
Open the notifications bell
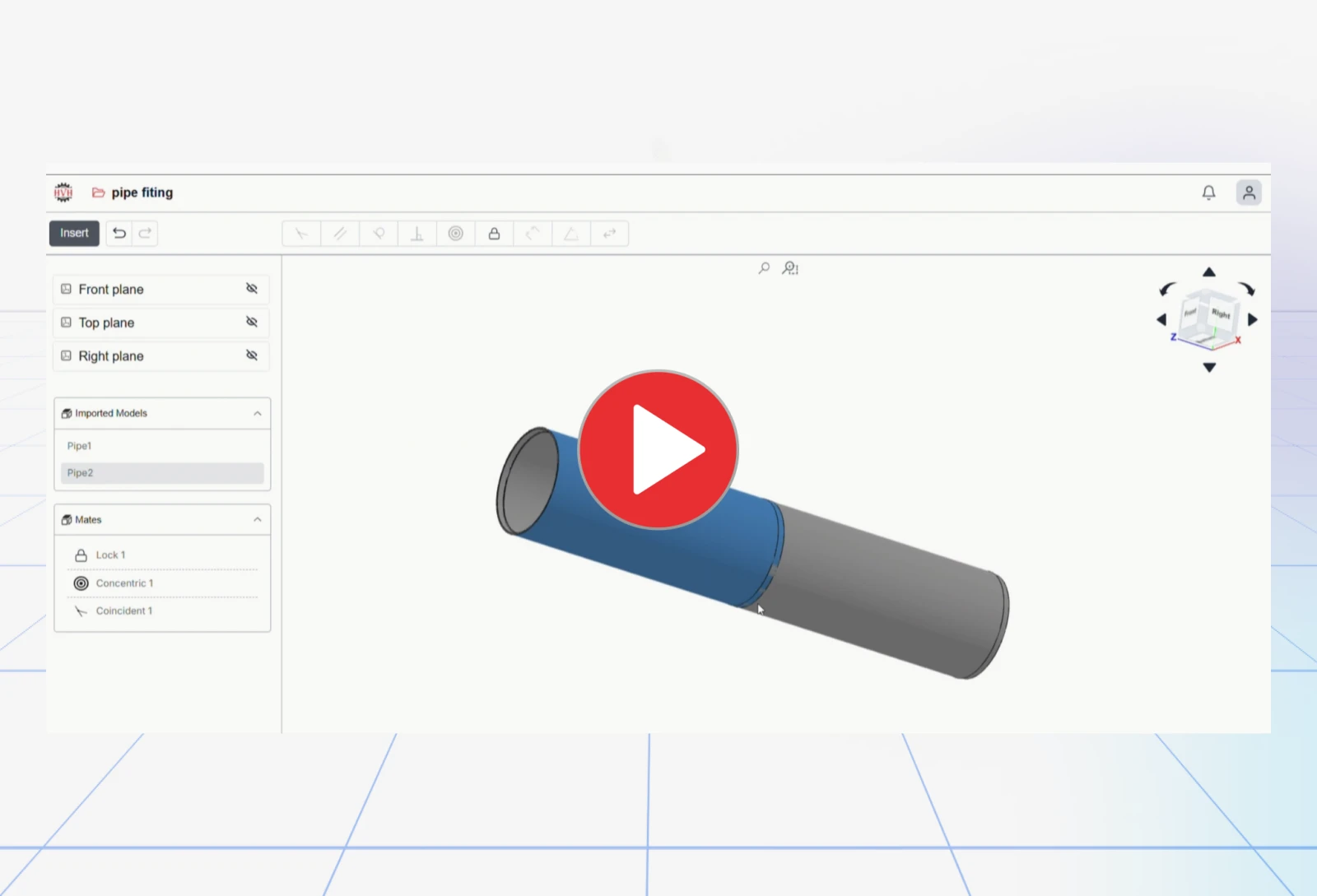click(x=1208, y=193)
